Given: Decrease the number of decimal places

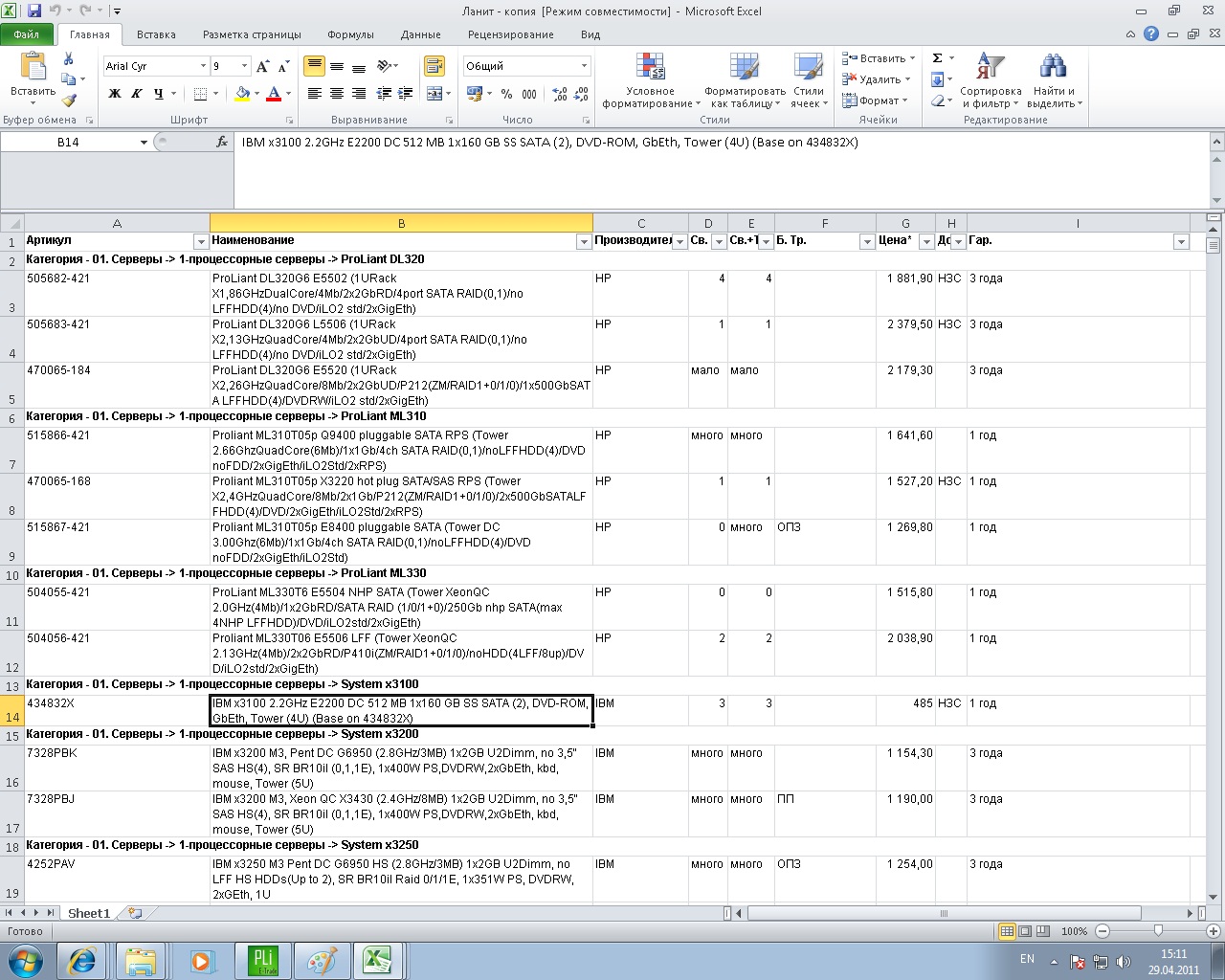Looking at the screenshot, I should 581,94.
